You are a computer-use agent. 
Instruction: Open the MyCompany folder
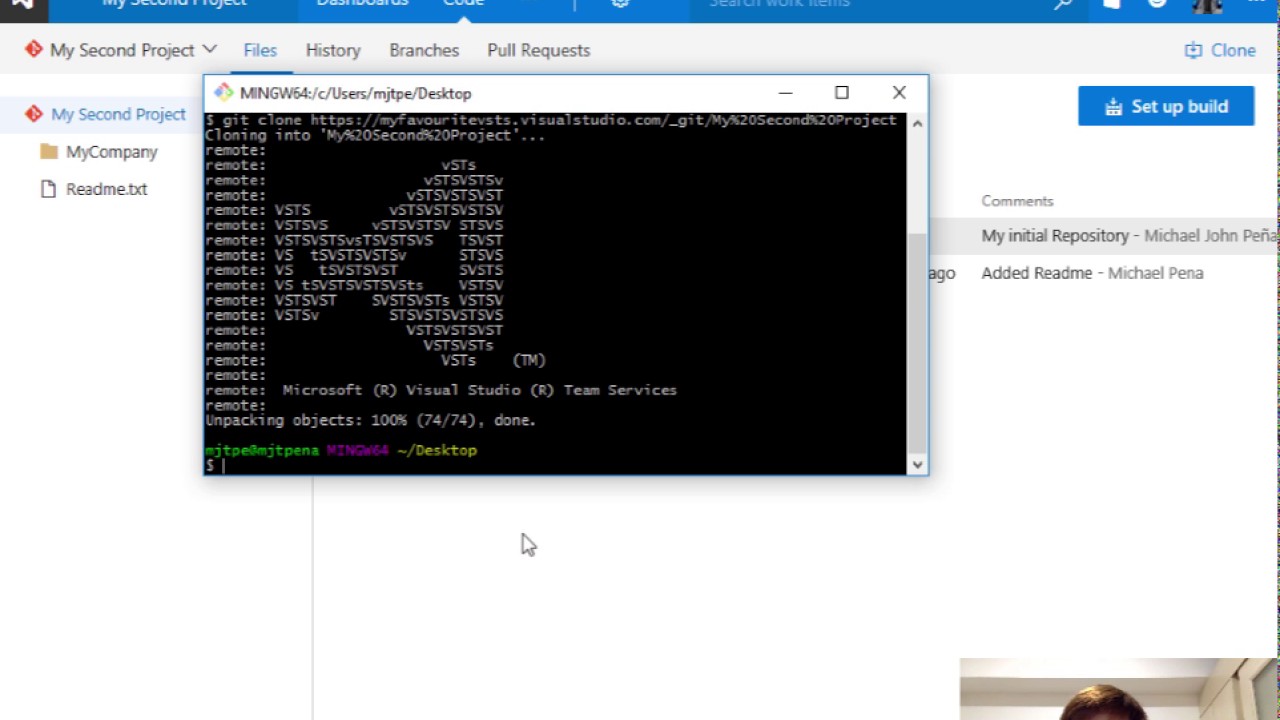point(112,152)
